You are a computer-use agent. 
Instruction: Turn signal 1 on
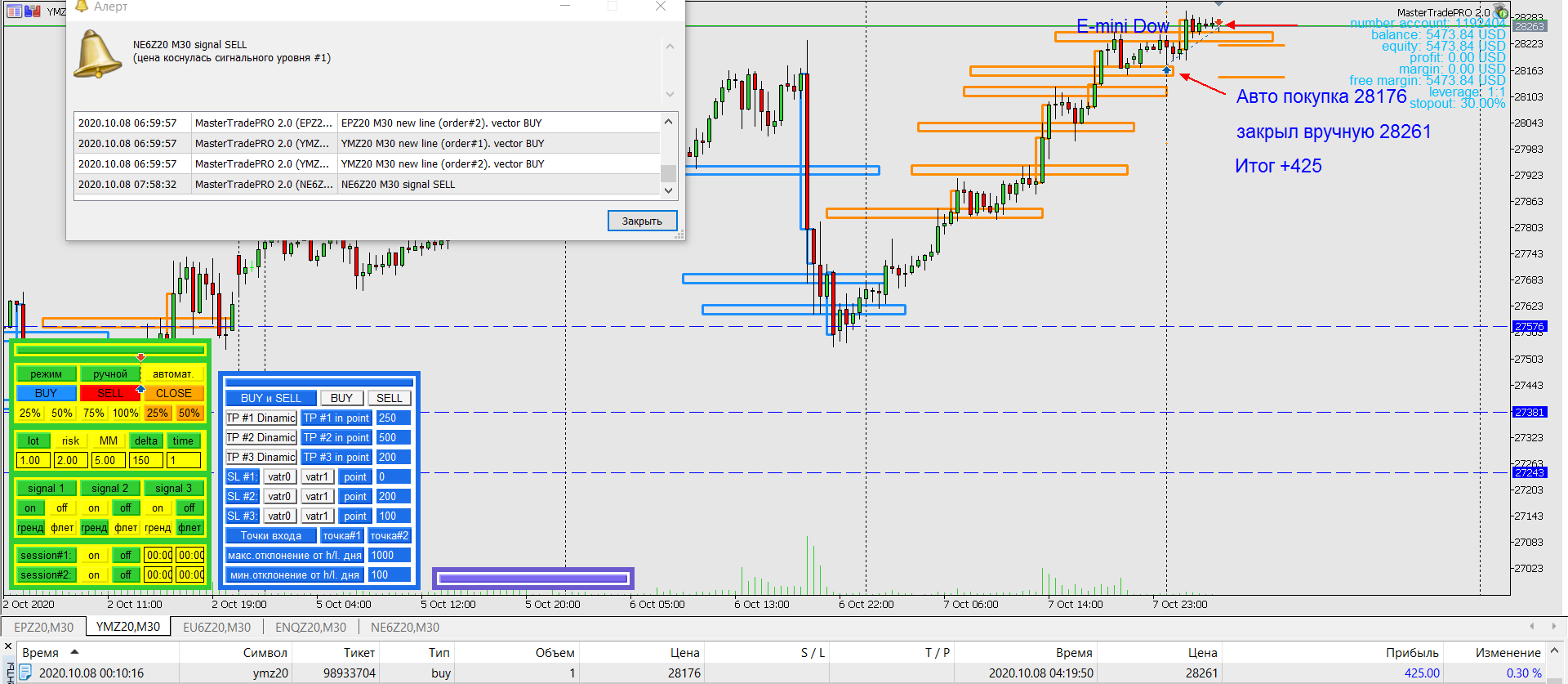pyautogui.click(x=30, y=507)
